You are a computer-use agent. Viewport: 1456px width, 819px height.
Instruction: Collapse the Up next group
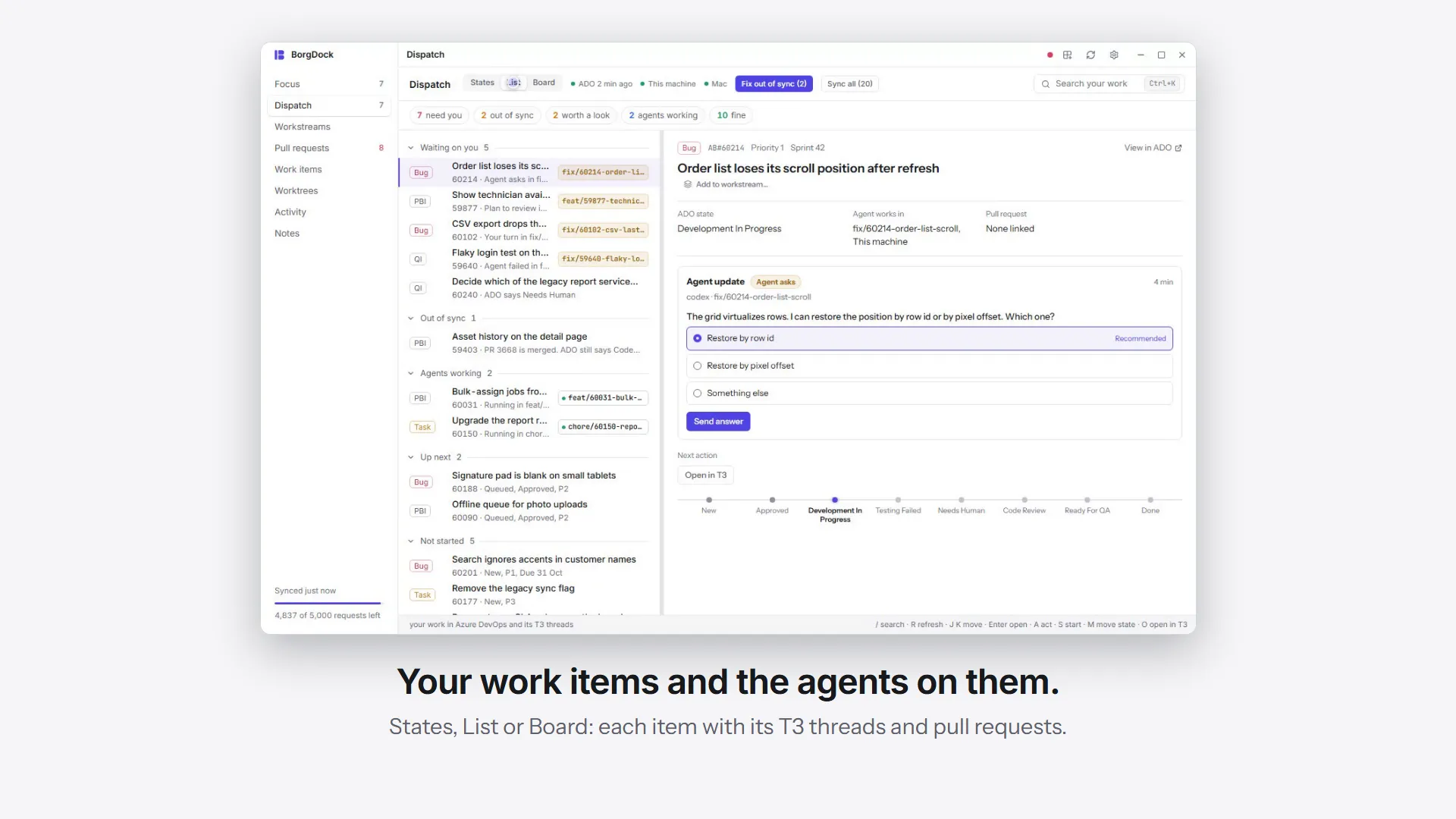(x=410, y=457)
